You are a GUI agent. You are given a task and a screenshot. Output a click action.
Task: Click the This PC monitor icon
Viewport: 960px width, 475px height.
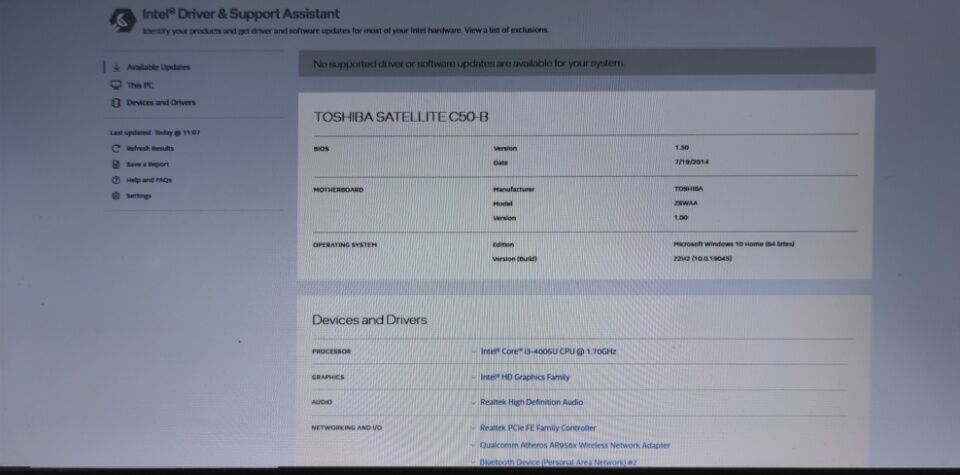pos(116,85)
